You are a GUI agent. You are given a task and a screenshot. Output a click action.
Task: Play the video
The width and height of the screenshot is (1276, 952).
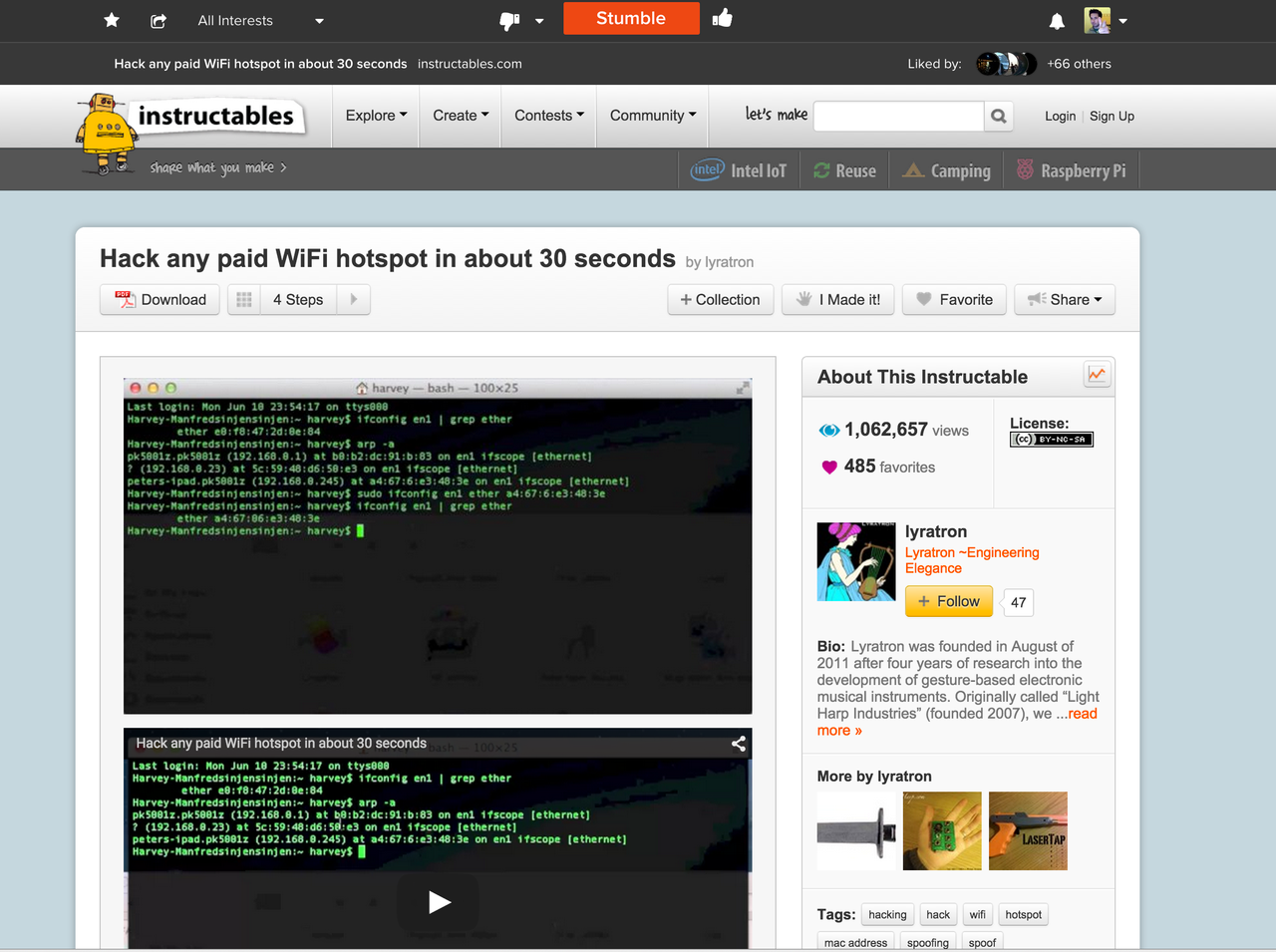[439, 902]
